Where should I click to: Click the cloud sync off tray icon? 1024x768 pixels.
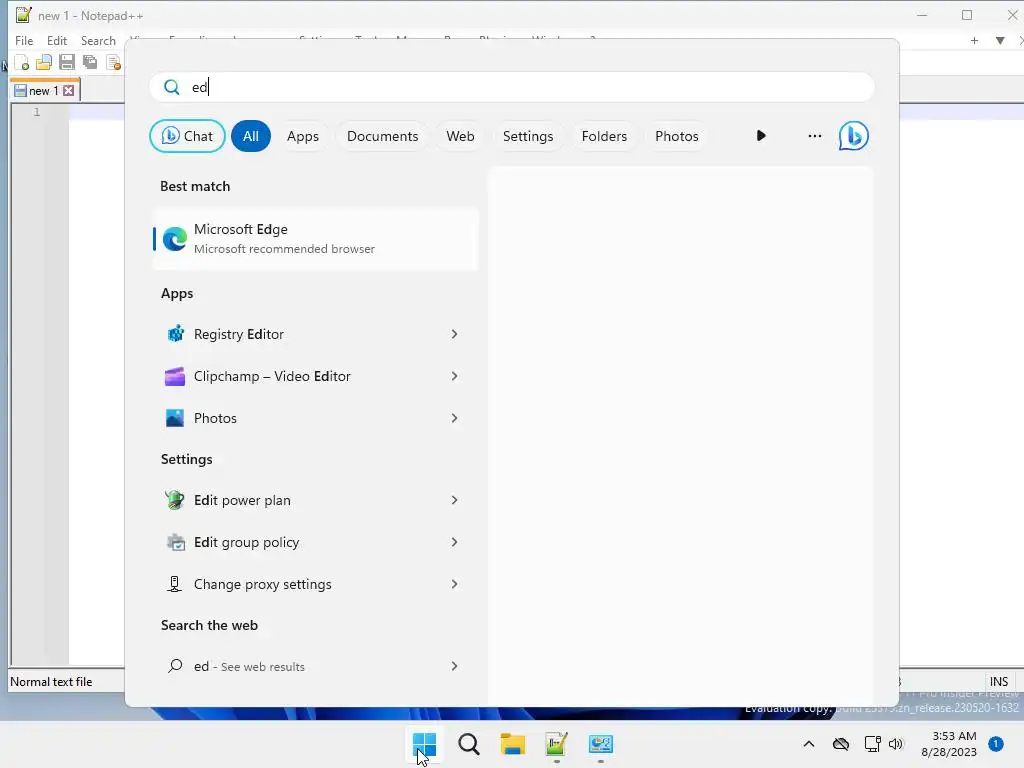pyautogui.click(x=841, y=744)
